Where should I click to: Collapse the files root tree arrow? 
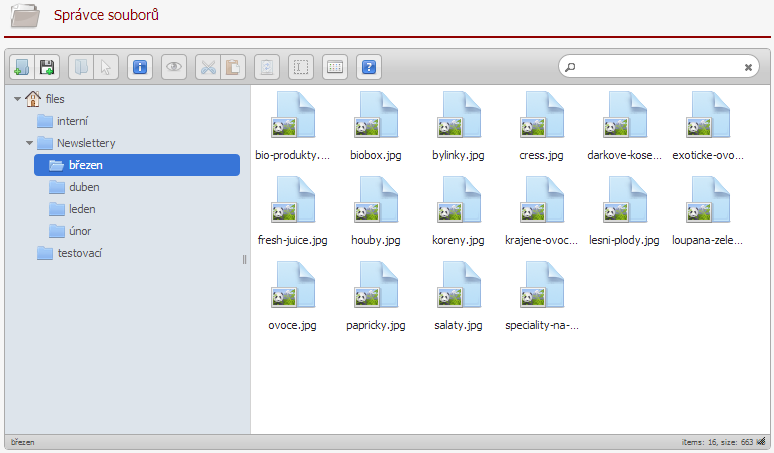coord(17,99)
